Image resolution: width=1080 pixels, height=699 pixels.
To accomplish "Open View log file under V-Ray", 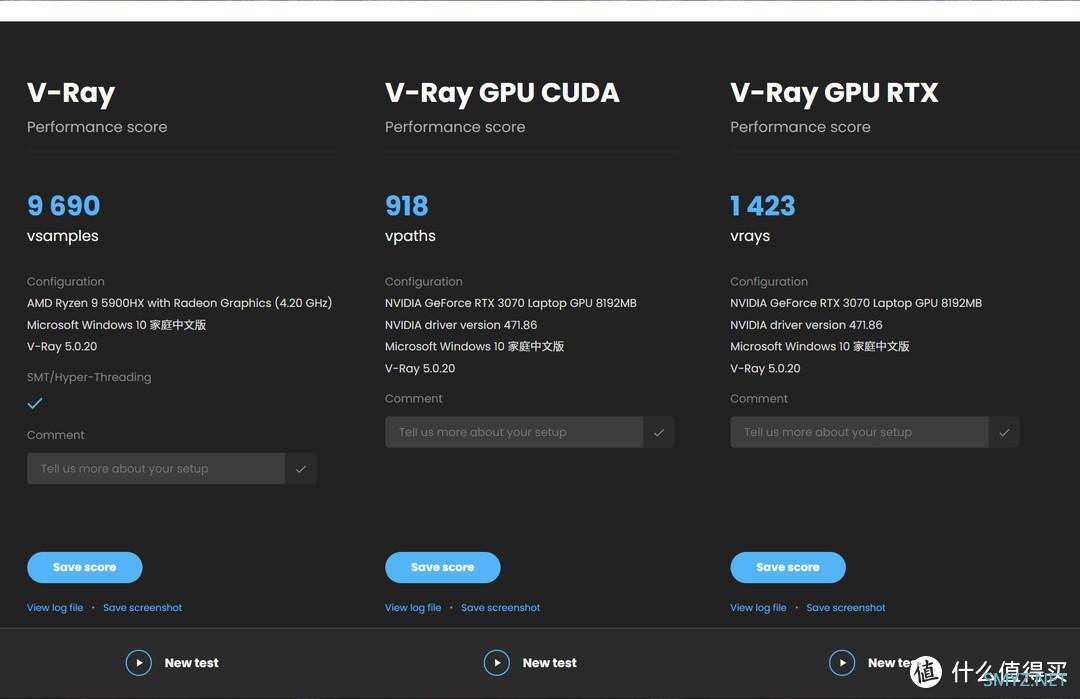I will 55,607.
